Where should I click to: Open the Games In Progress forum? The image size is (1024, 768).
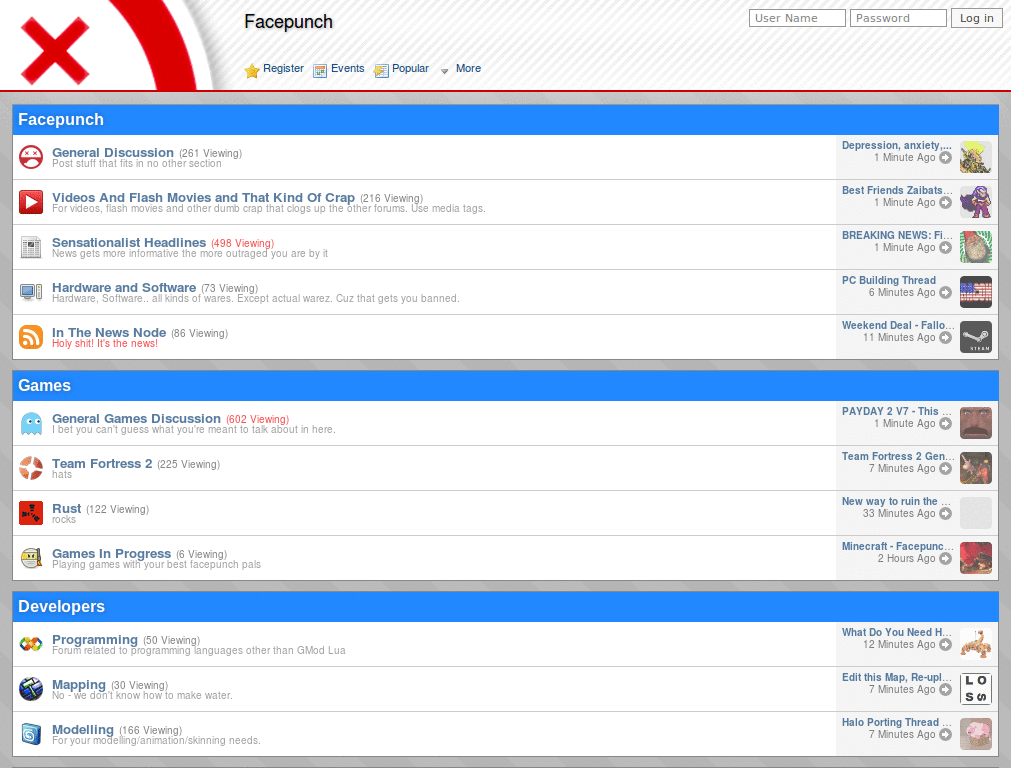(x=112, y=553)
